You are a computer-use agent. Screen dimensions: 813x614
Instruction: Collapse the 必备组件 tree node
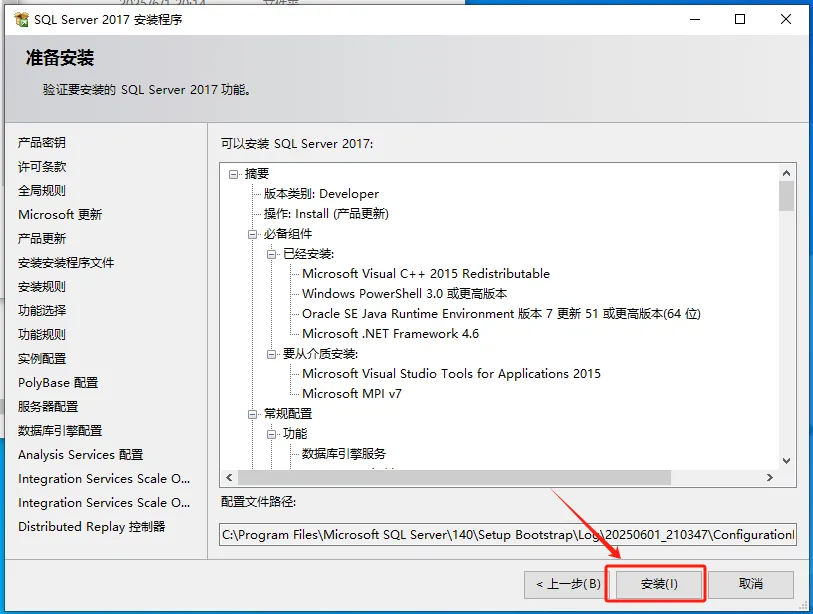click(x=253, y=234)
